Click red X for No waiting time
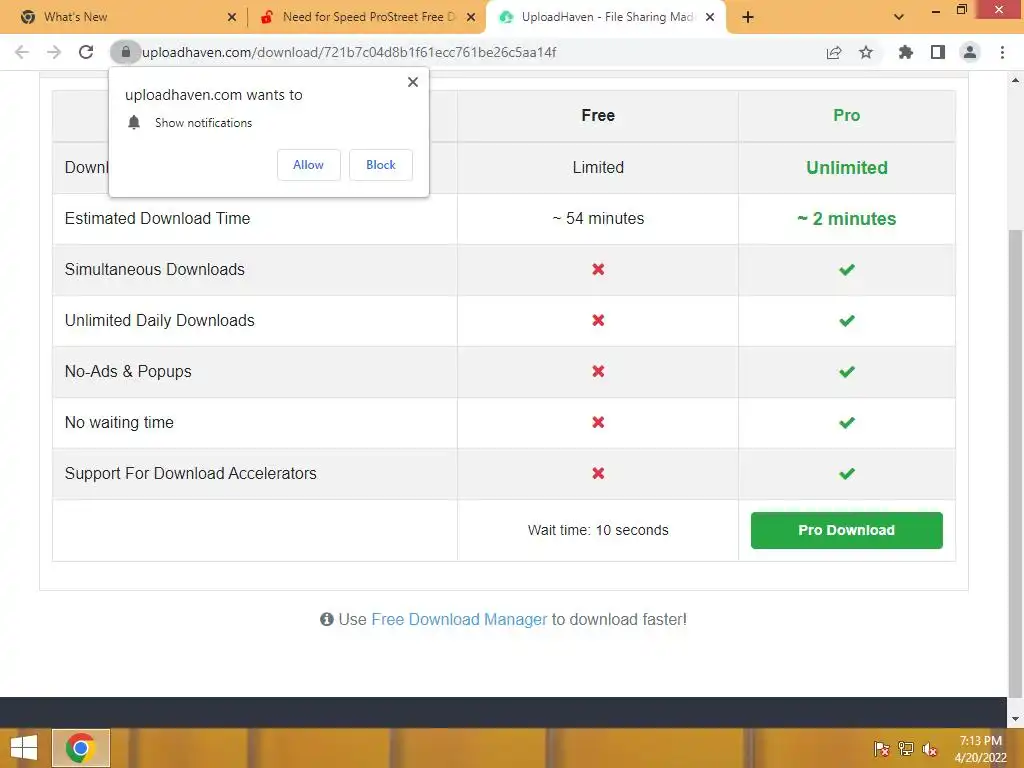Viewport: 1024px width, 768px height. tap(598, 422)
